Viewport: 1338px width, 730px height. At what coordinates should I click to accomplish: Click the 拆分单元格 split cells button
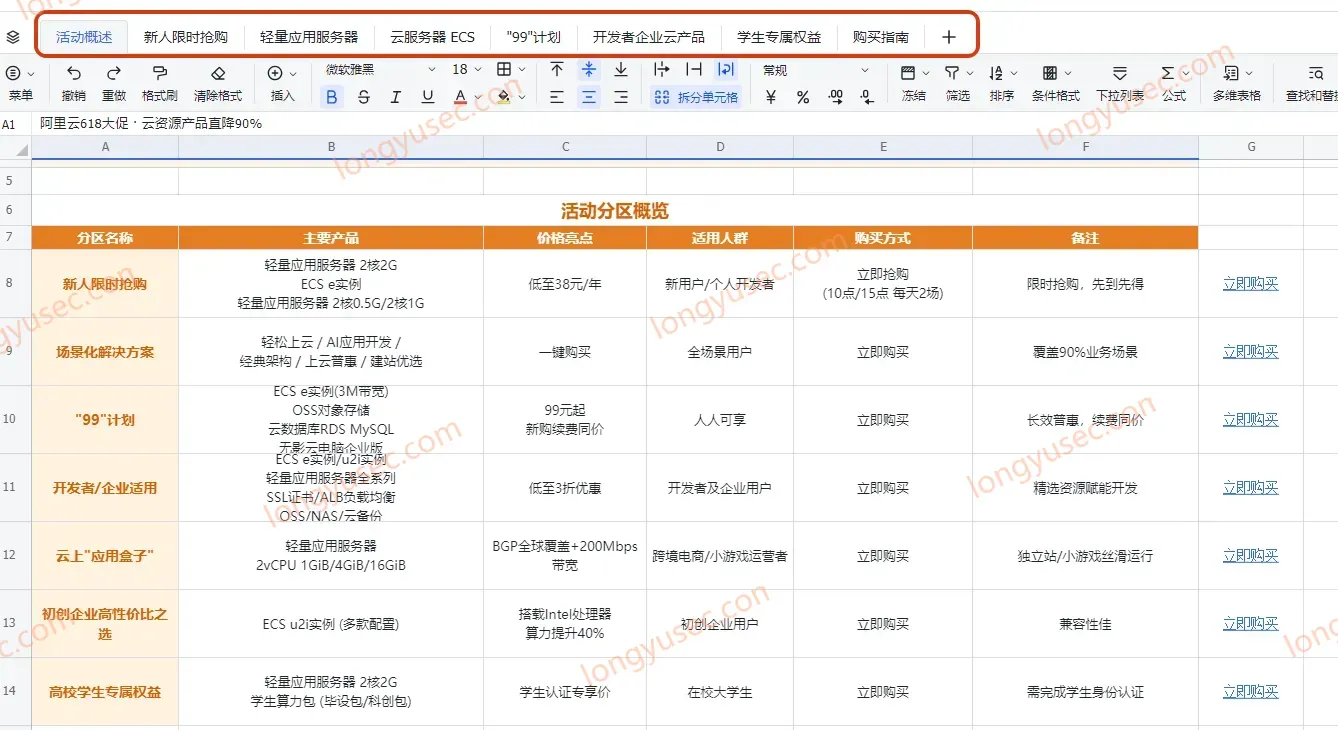696,97
